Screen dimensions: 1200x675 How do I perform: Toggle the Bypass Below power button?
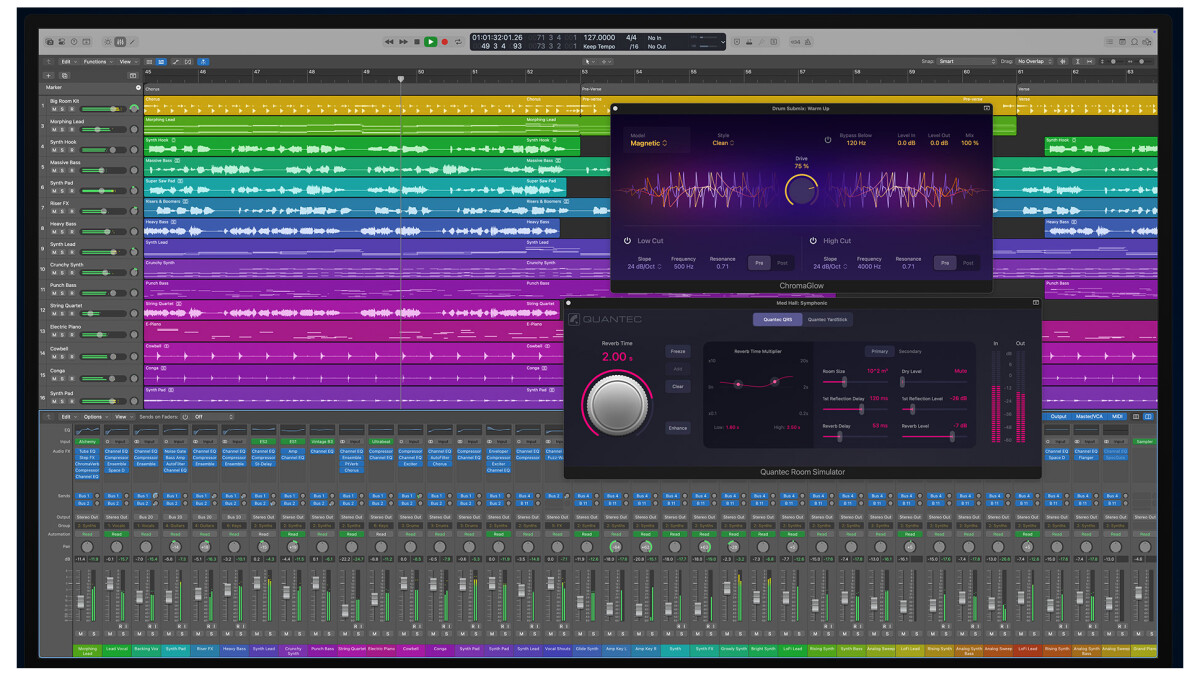point(828,140)
